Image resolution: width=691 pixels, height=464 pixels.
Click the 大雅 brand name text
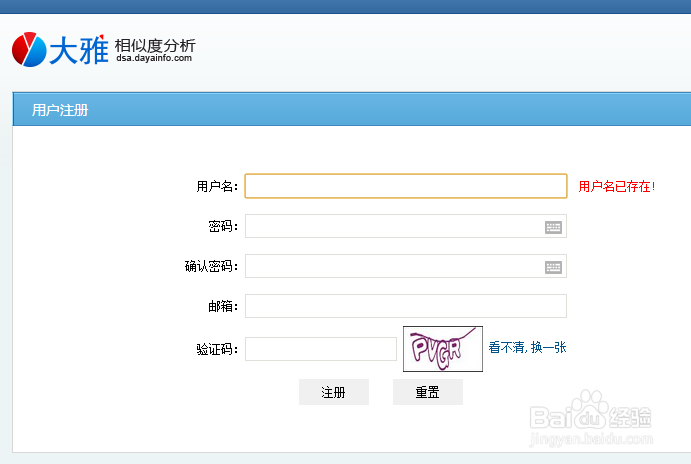78,50
